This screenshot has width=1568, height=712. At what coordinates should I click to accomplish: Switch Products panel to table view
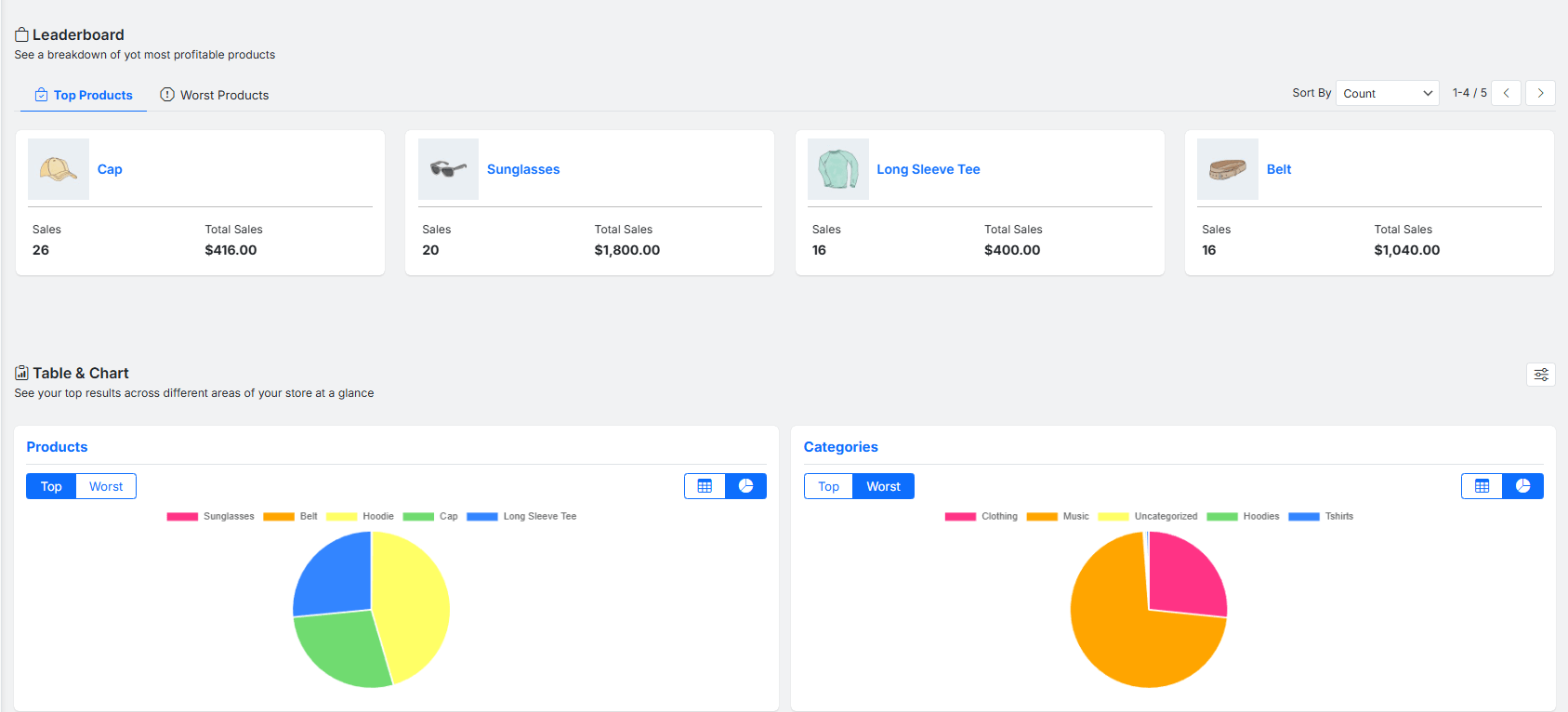coord(705,486)
